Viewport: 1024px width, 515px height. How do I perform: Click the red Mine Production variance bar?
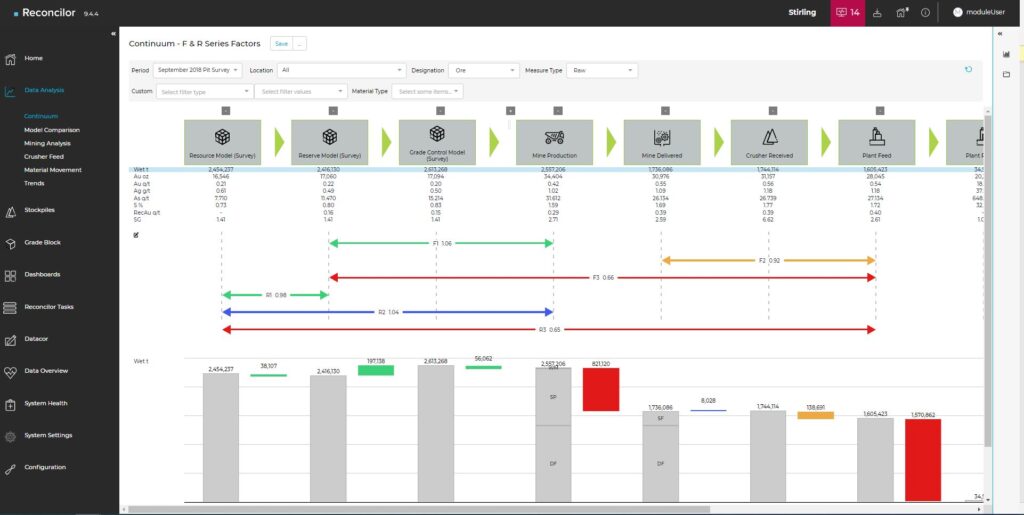coord(602,389)
